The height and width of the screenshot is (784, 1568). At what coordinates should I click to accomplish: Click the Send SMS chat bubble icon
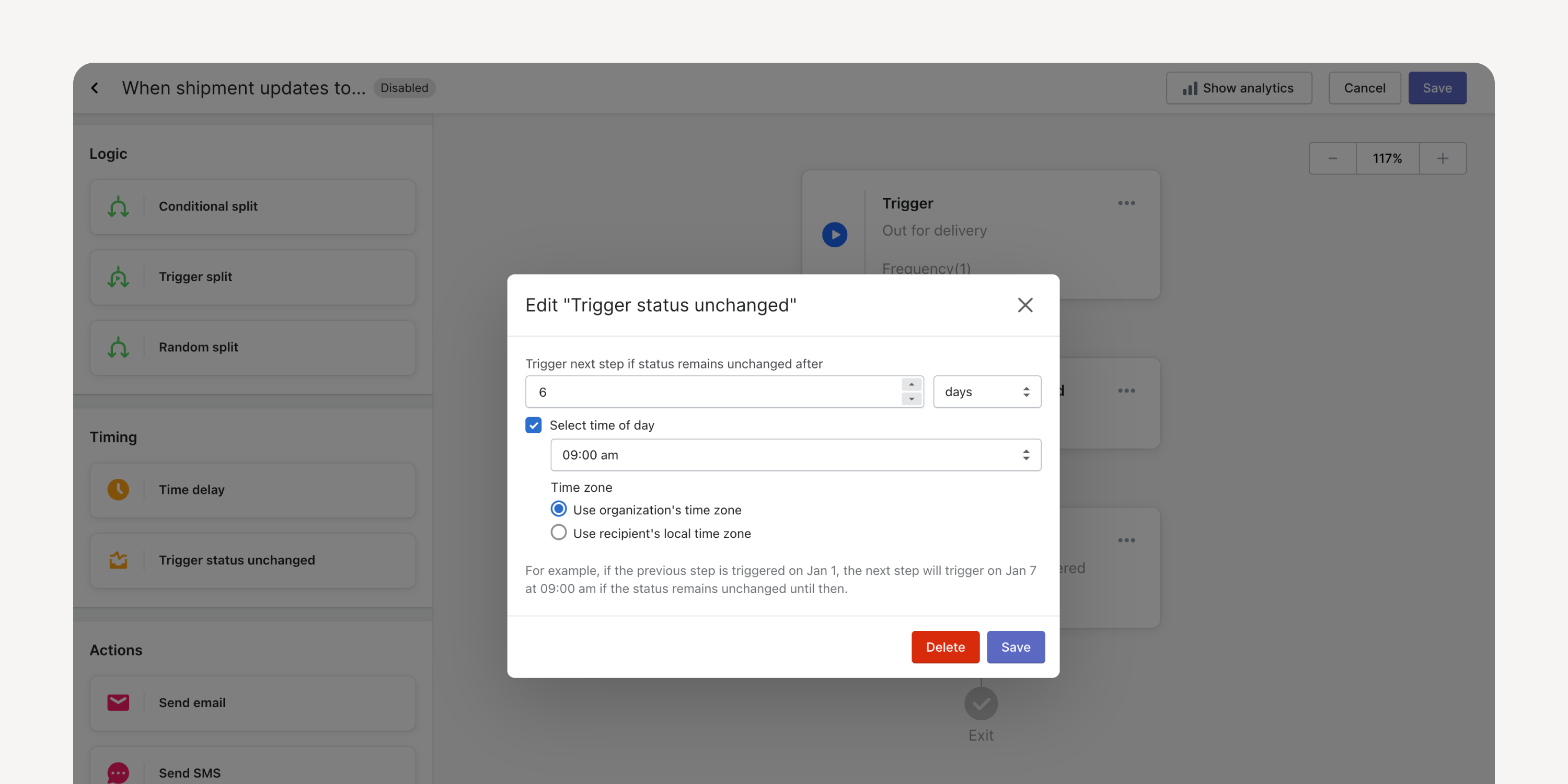pos(118,773)
